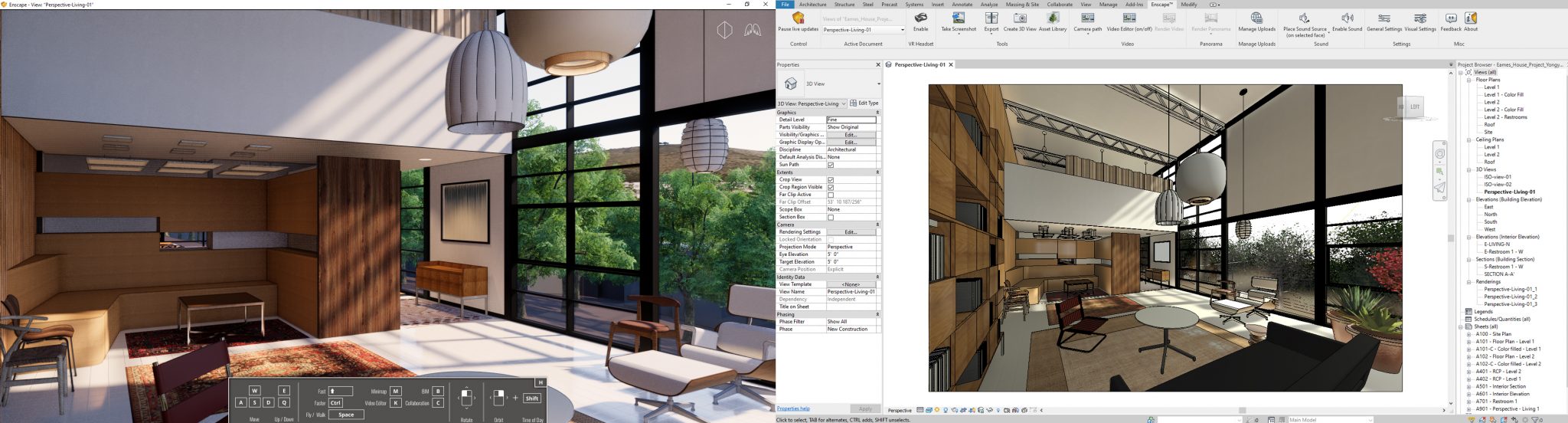
Task: Click Edit button for Rendering Settings
Action: [x=851, y=232]
